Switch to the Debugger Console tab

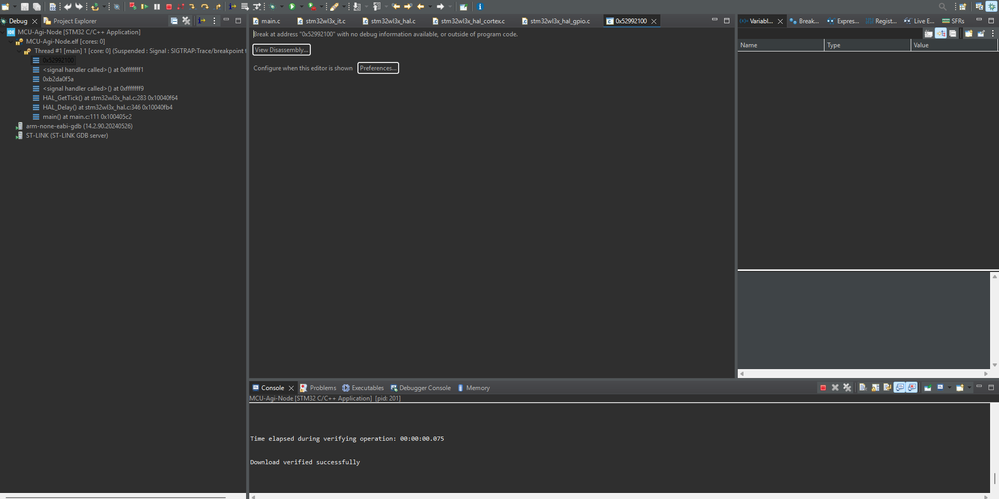420,387
